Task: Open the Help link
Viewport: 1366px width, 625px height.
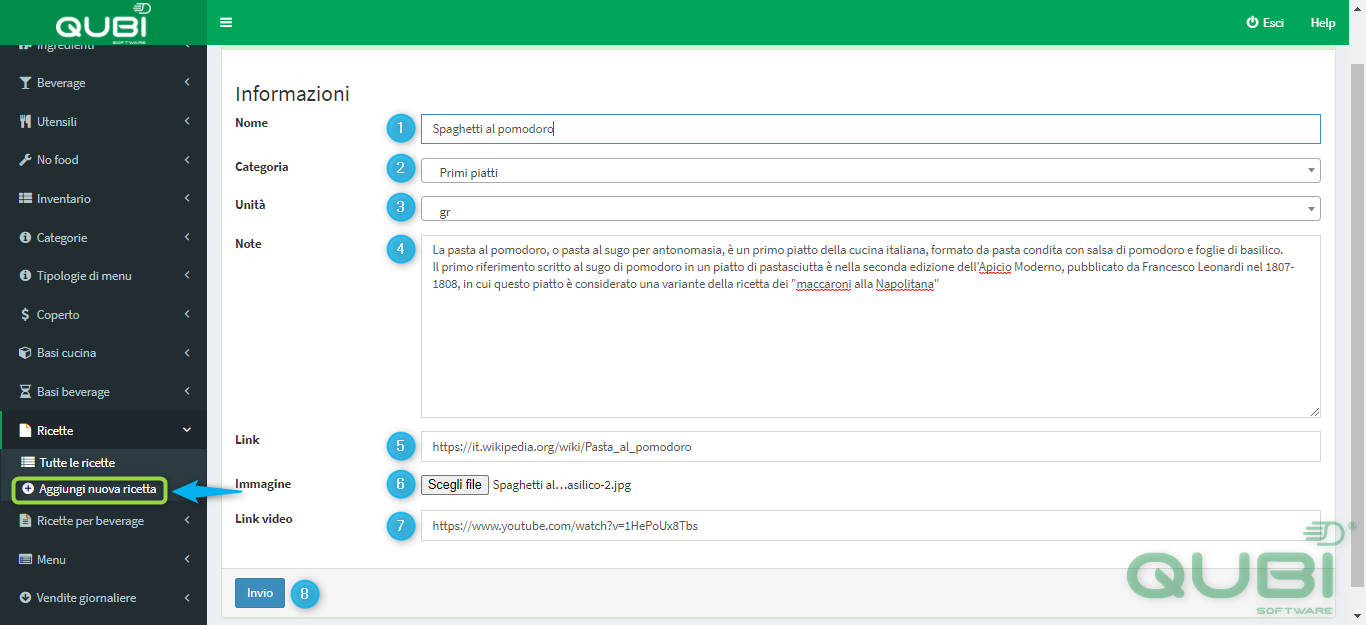Action: click(1323, 22)
